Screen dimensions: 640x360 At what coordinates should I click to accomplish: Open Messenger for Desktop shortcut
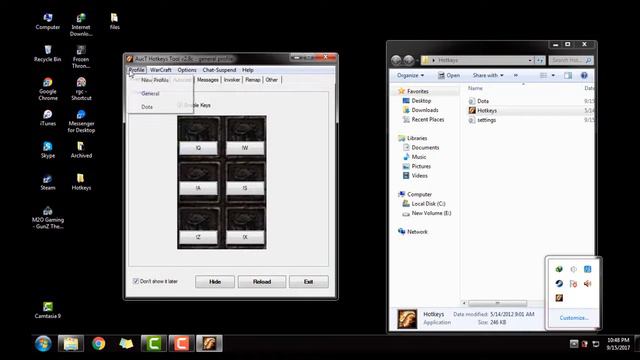tap(81, 121)
